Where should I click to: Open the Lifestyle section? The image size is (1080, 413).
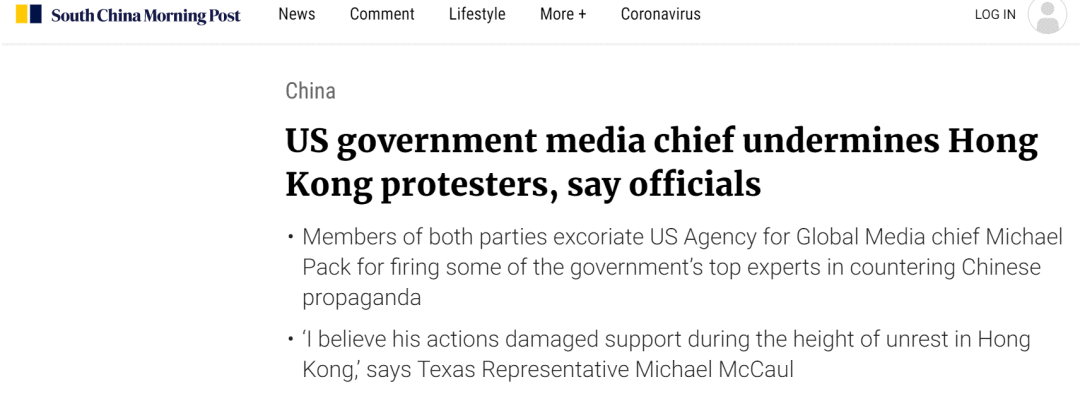(477, 14)
